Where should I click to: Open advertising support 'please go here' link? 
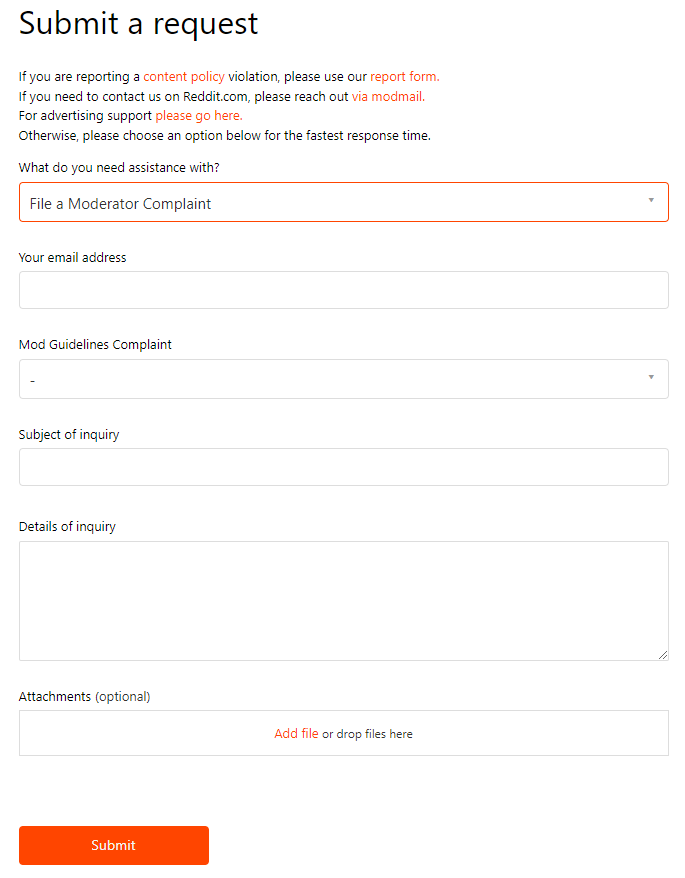[x=199, y=116]
